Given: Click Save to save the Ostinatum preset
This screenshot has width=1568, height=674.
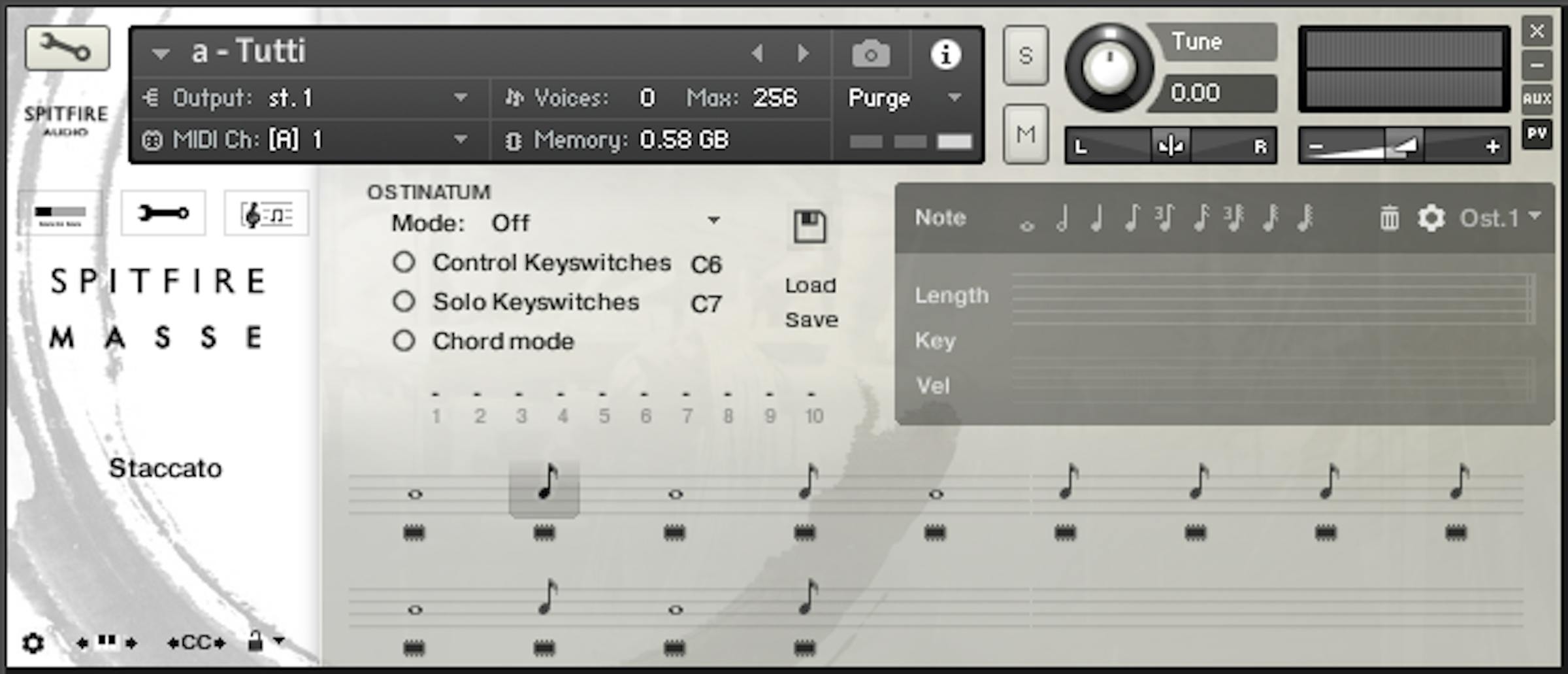Looking at the screenshot, I should tap(811, 320).
